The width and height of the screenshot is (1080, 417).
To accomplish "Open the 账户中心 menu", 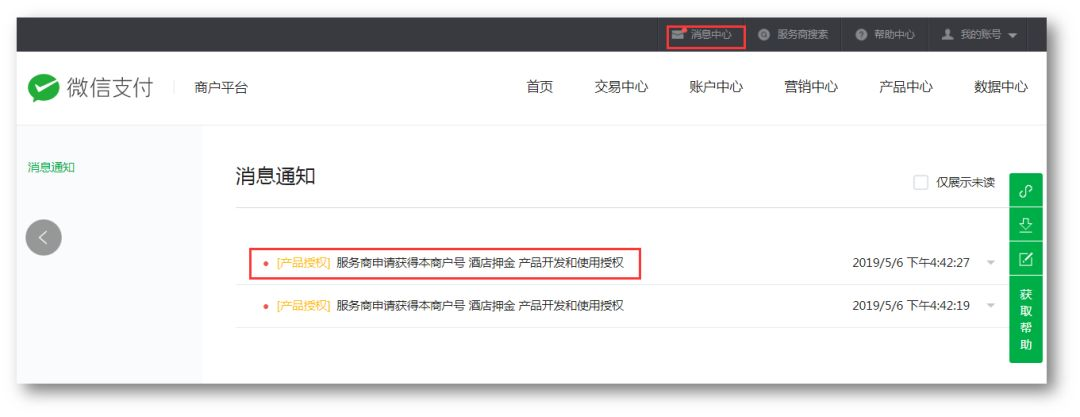I will pos(715,88).
